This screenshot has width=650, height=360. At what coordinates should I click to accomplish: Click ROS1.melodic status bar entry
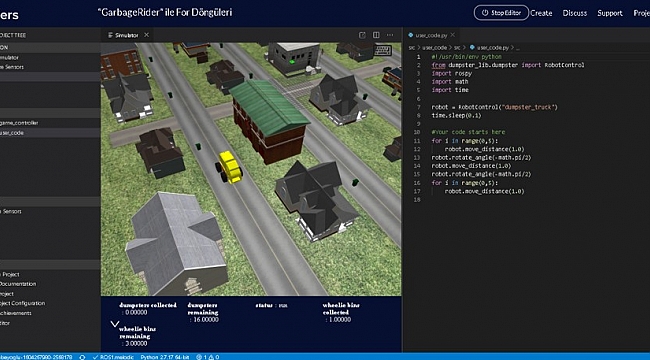click(x=113, y=357)
